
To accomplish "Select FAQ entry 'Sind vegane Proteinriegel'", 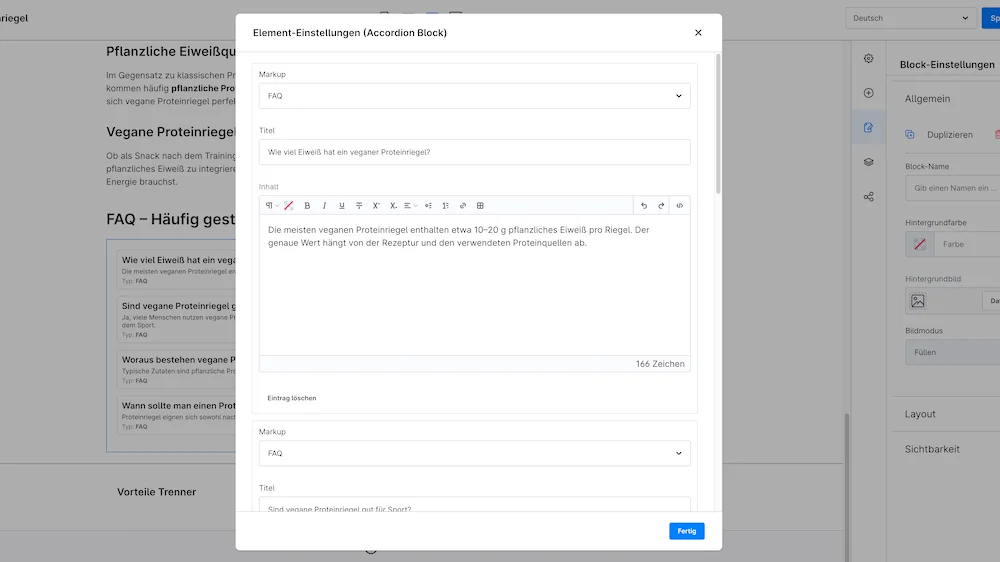I will tap(176, 319).
